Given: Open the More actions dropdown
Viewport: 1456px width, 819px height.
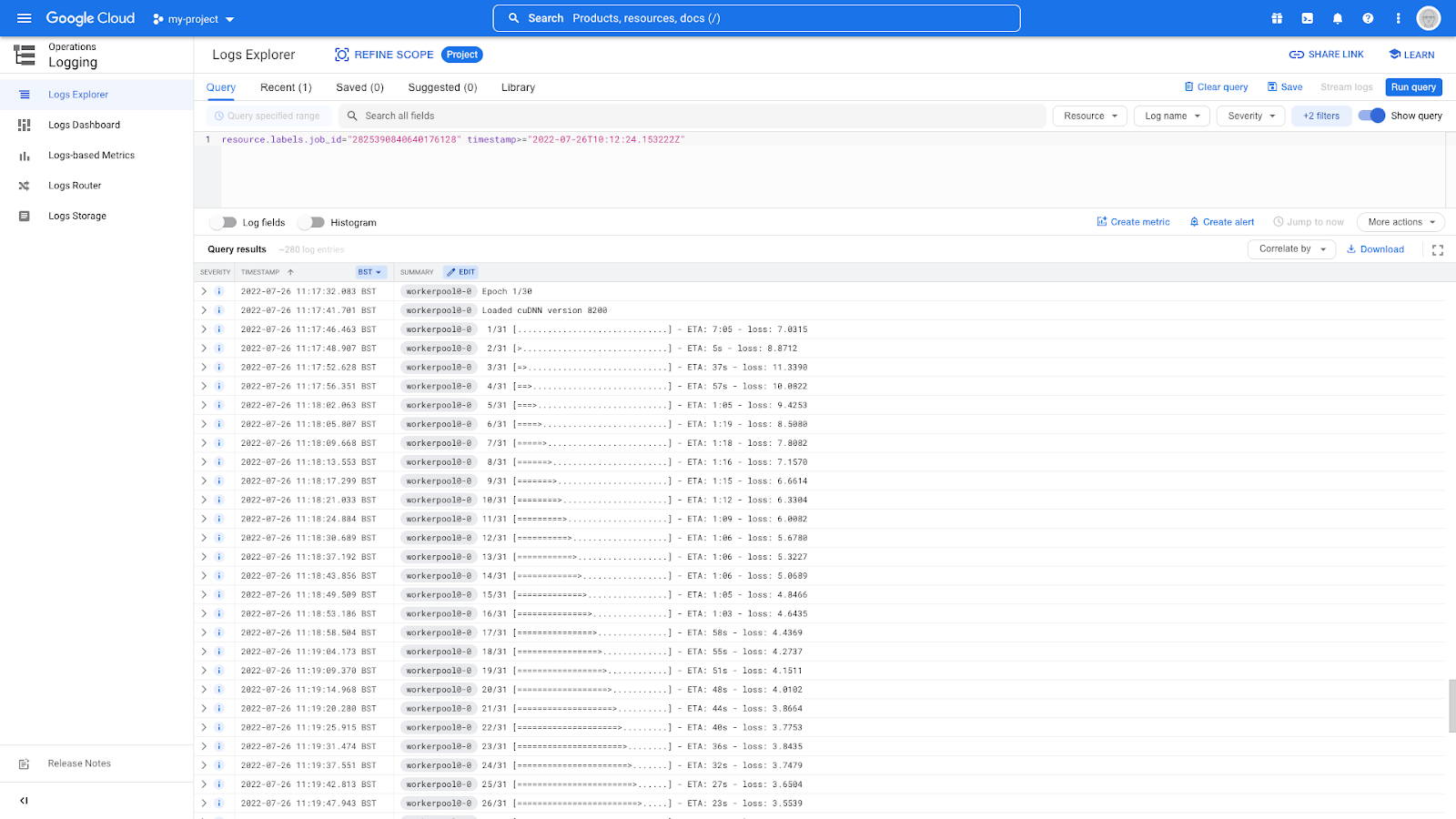Looking at the screenshot, I should [x=1400, y=222].
